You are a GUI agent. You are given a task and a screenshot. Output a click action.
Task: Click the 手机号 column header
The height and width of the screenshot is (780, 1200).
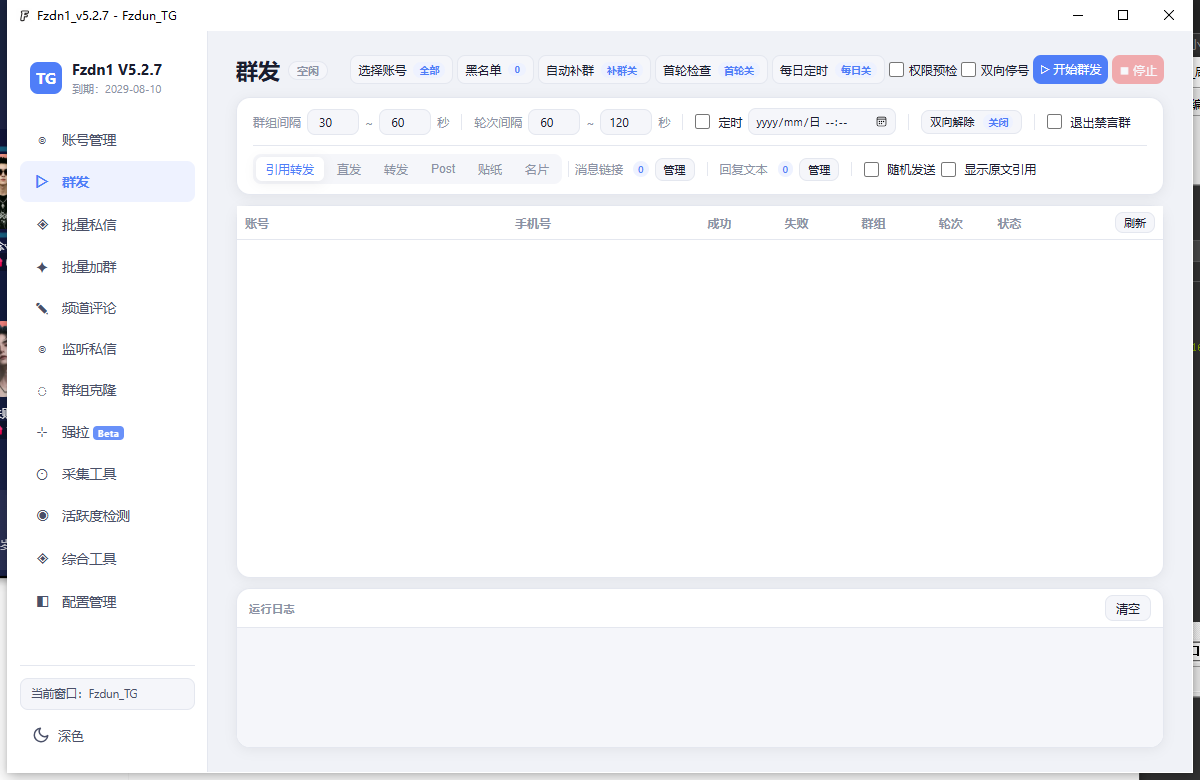533,223
